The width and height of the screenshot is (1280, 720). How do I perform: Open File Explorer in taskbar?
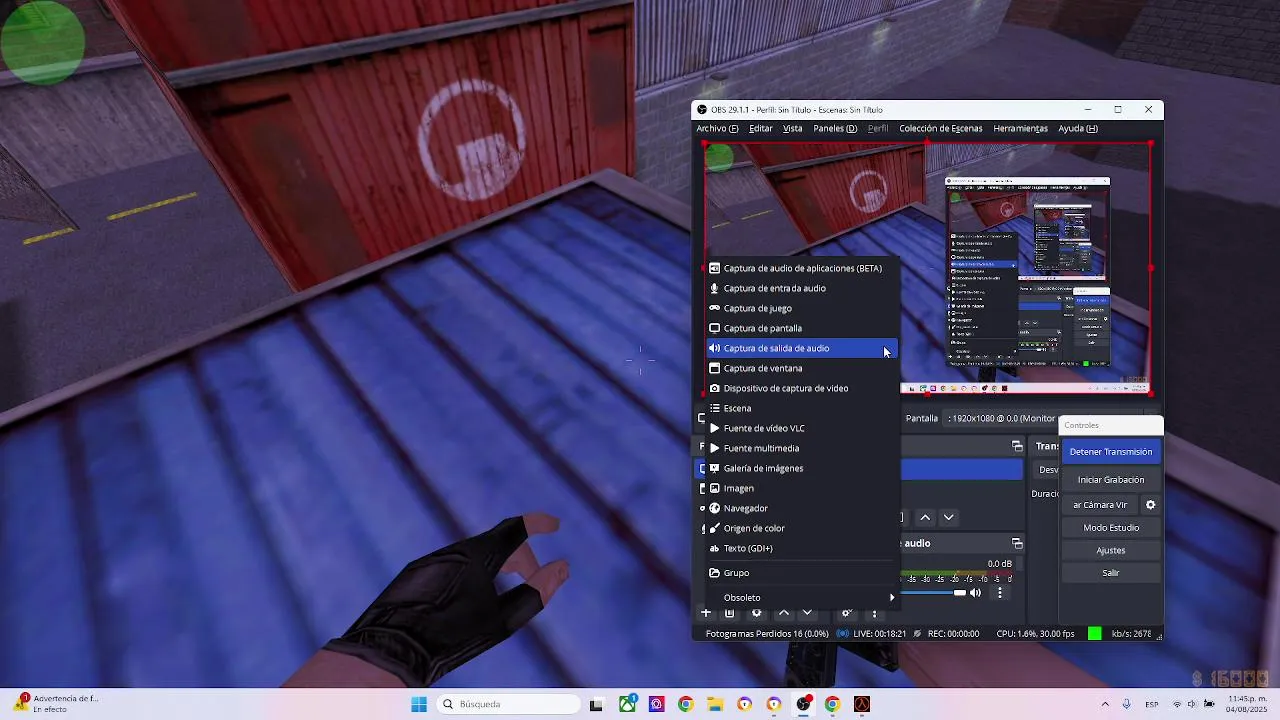(715, 704)
